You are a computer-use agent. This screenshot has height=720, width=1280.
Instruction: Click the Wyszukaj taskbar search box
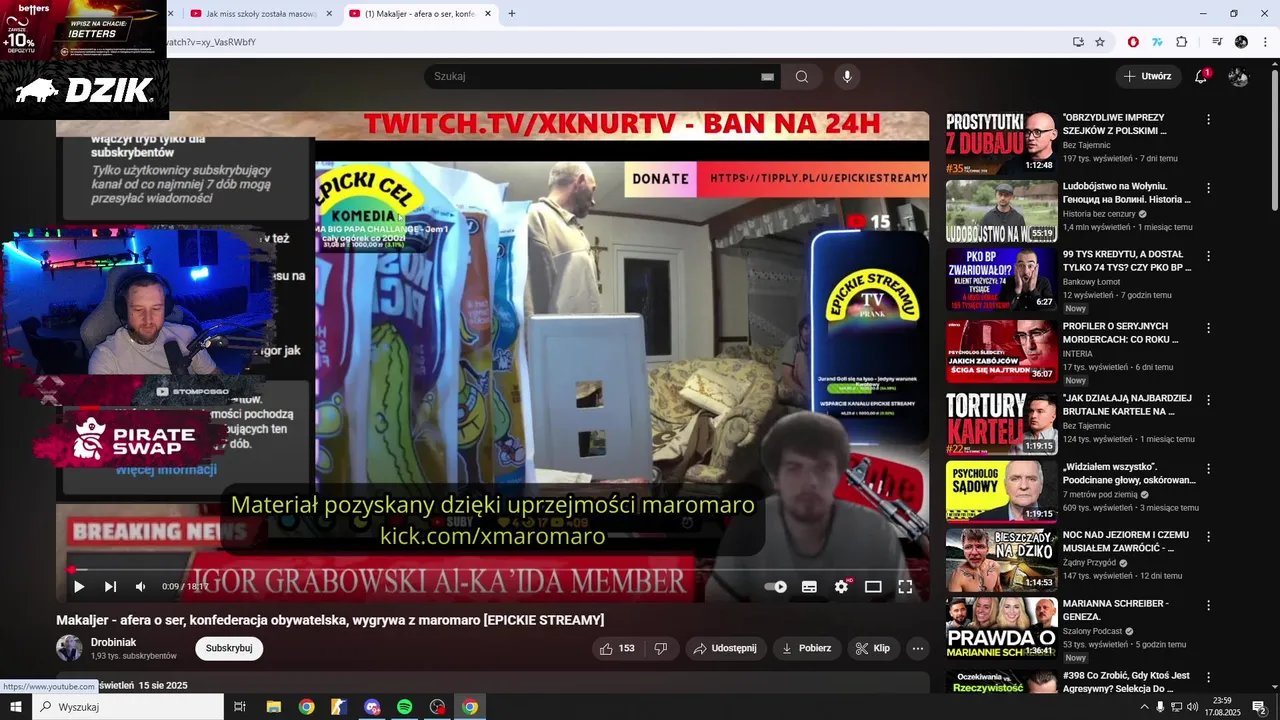coord(128,707)
